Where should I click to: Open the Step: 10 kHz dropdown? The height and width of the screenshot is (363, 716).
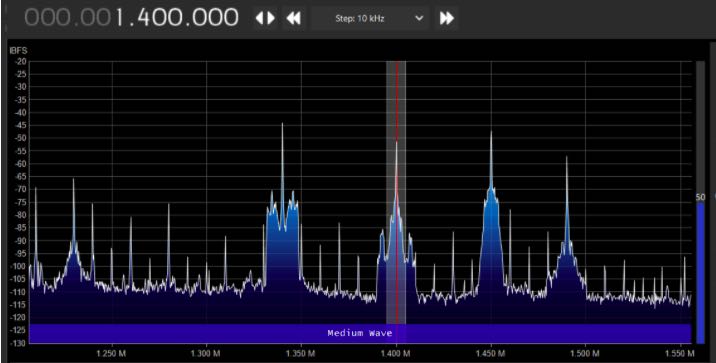(370, 18)
